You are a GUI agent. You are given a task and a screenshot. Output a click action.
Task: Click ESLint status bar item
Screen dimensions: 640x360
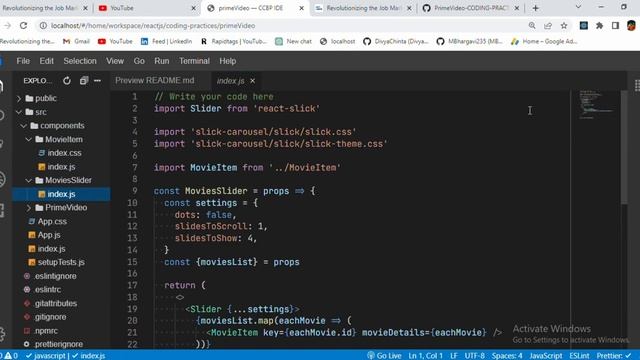[579, 356]
